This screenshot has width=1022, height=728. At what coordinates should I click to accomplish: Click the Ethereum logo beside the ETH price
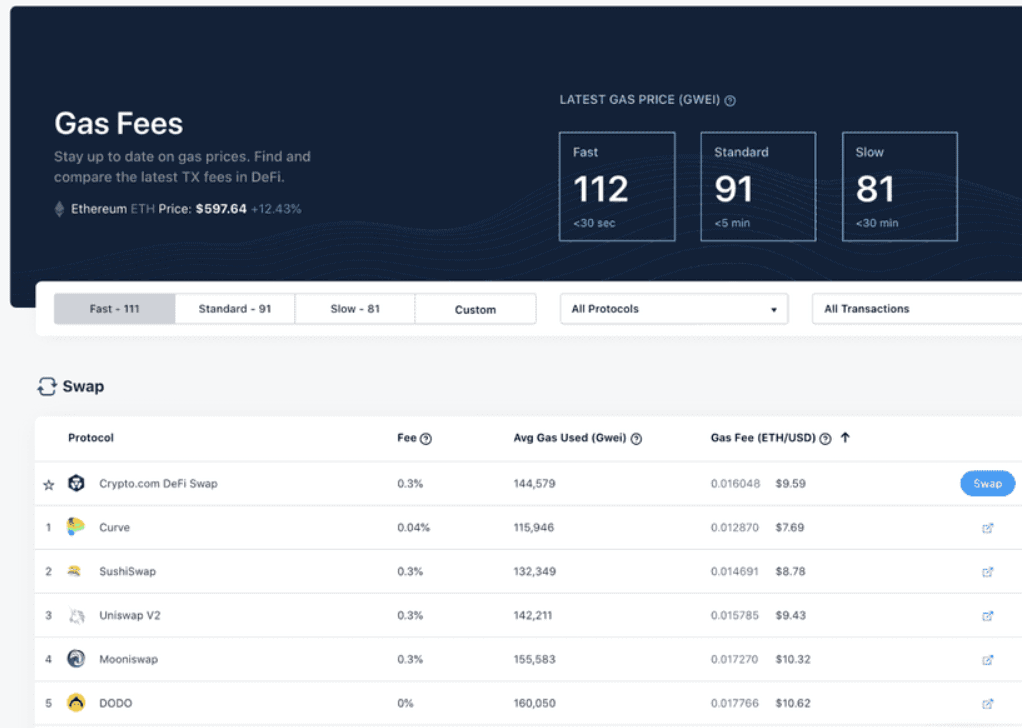coord(60,209)
